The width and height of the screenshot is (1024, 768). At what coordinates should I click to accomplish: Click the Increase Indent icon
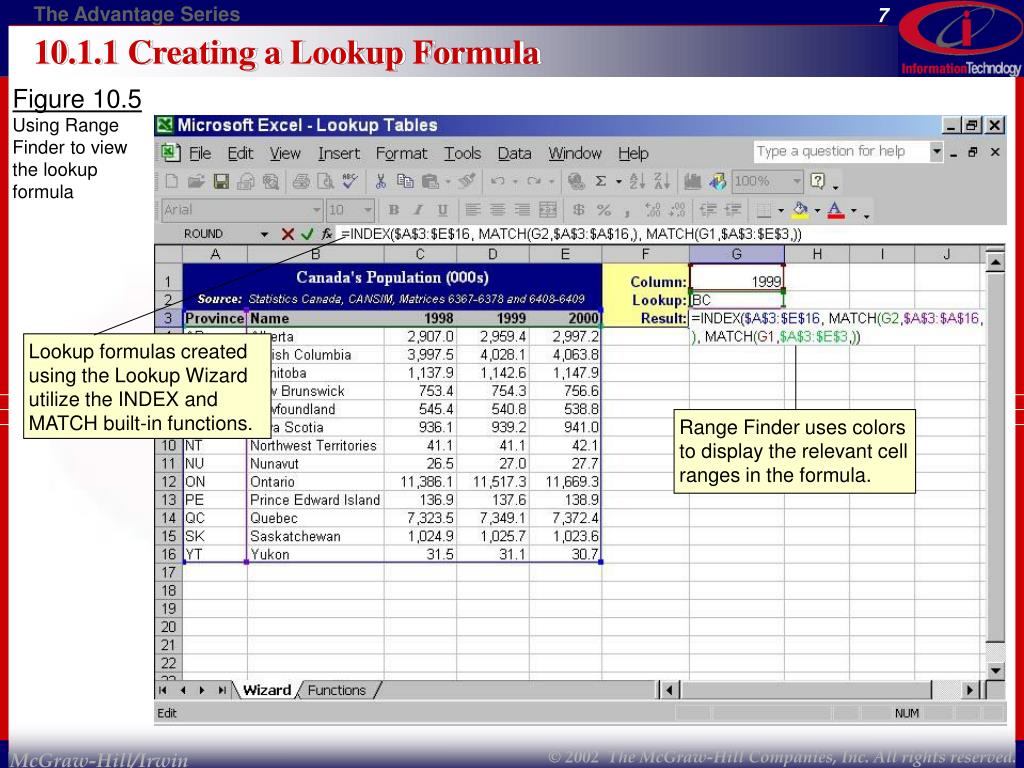pos(733,210)
